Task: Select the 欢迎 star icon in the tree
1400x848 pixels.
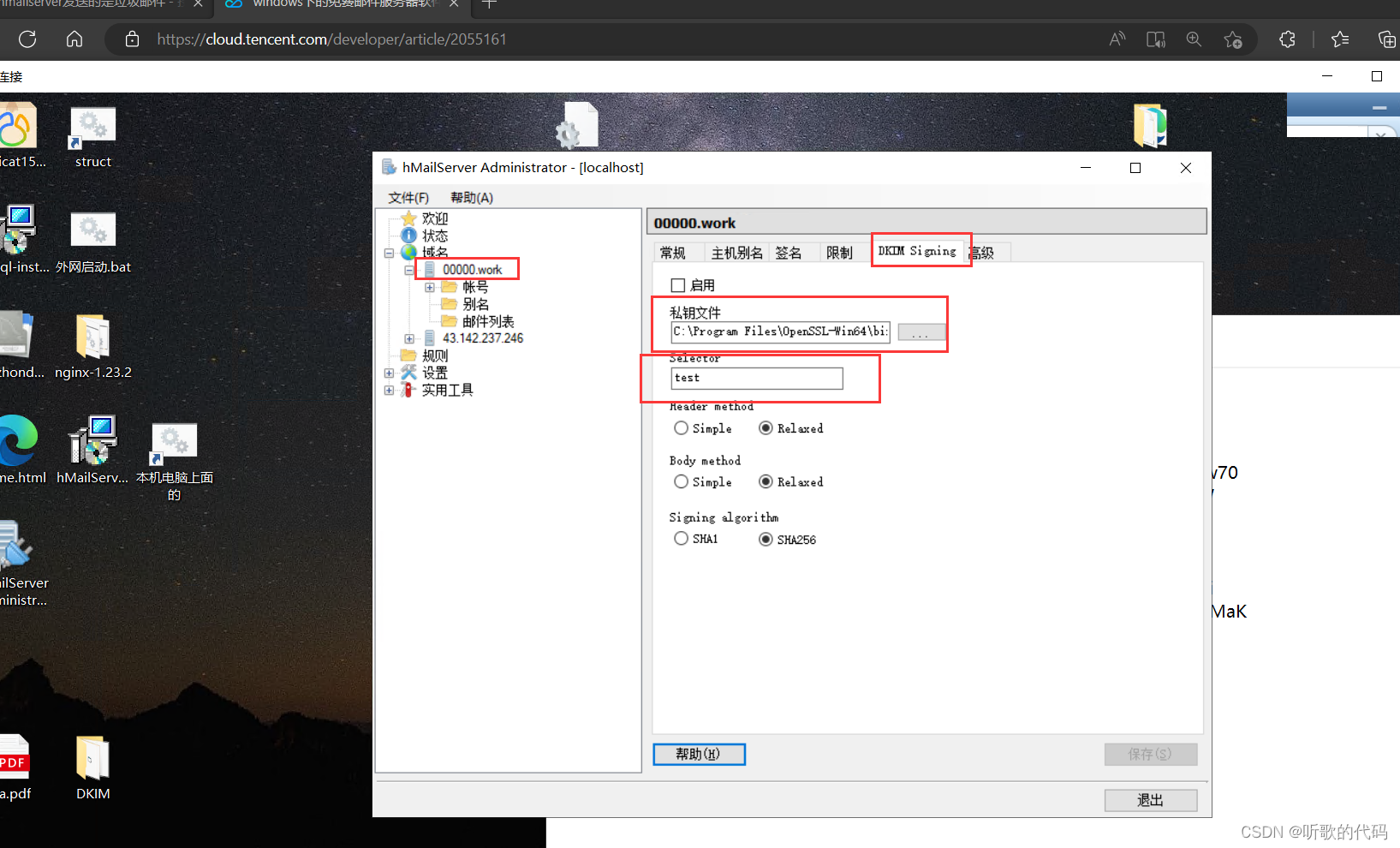Action: 409,218
